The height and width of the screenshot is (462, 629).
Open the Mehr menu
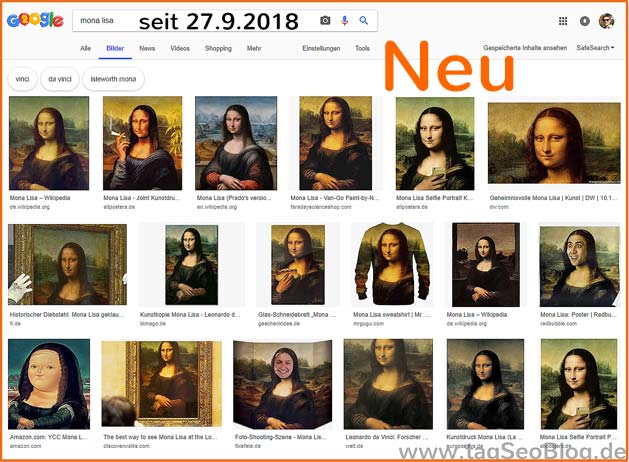pos(254,49)
